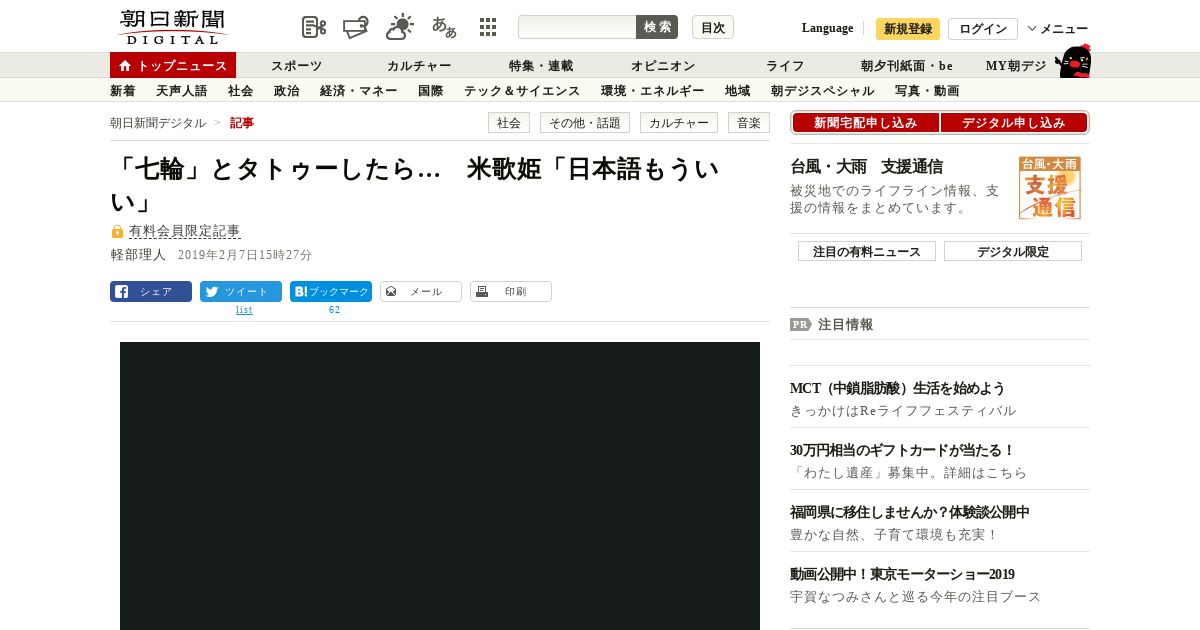Go to 社会 in sub navigation
The width and height of the screenshot is (1200, 630).
[x=241, y=91]
